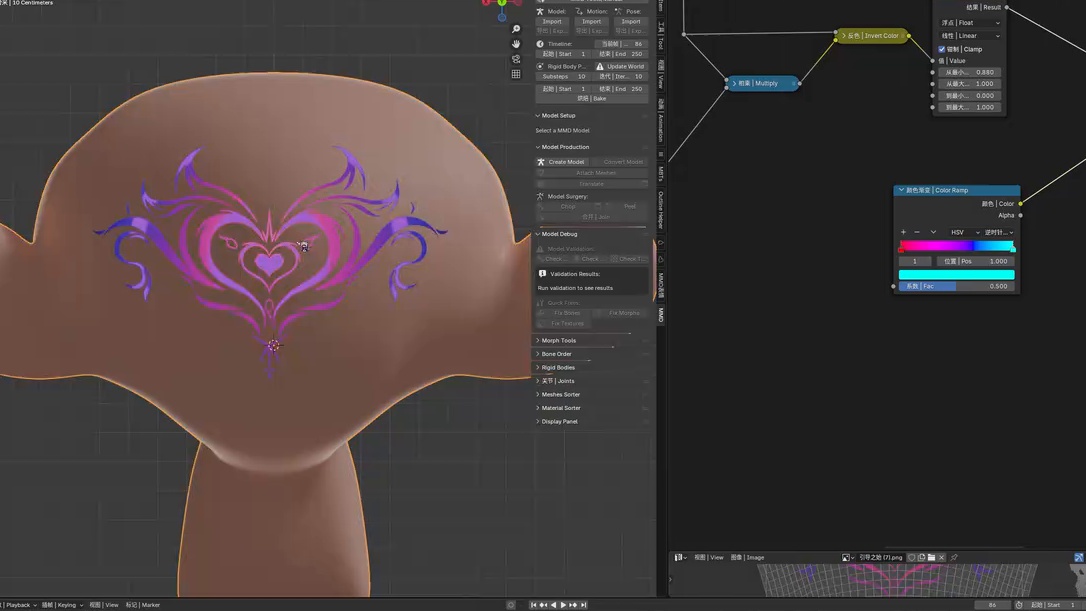Toggle the Clamp checkbox
1086x611 pixels.
(942, 49)
